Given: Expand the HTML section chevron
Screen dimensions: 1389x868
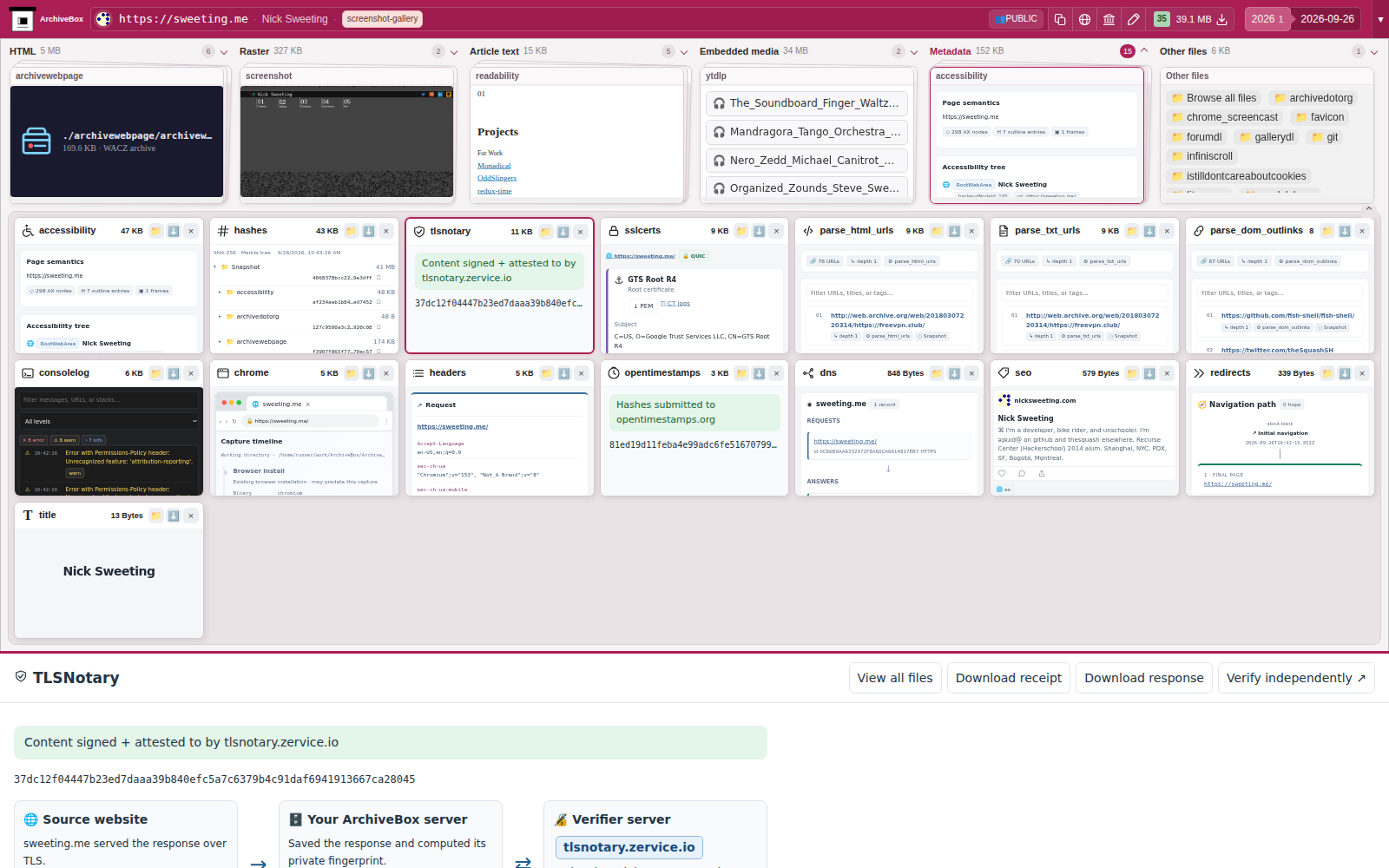Looking at the screenshot, I should 224,52.
